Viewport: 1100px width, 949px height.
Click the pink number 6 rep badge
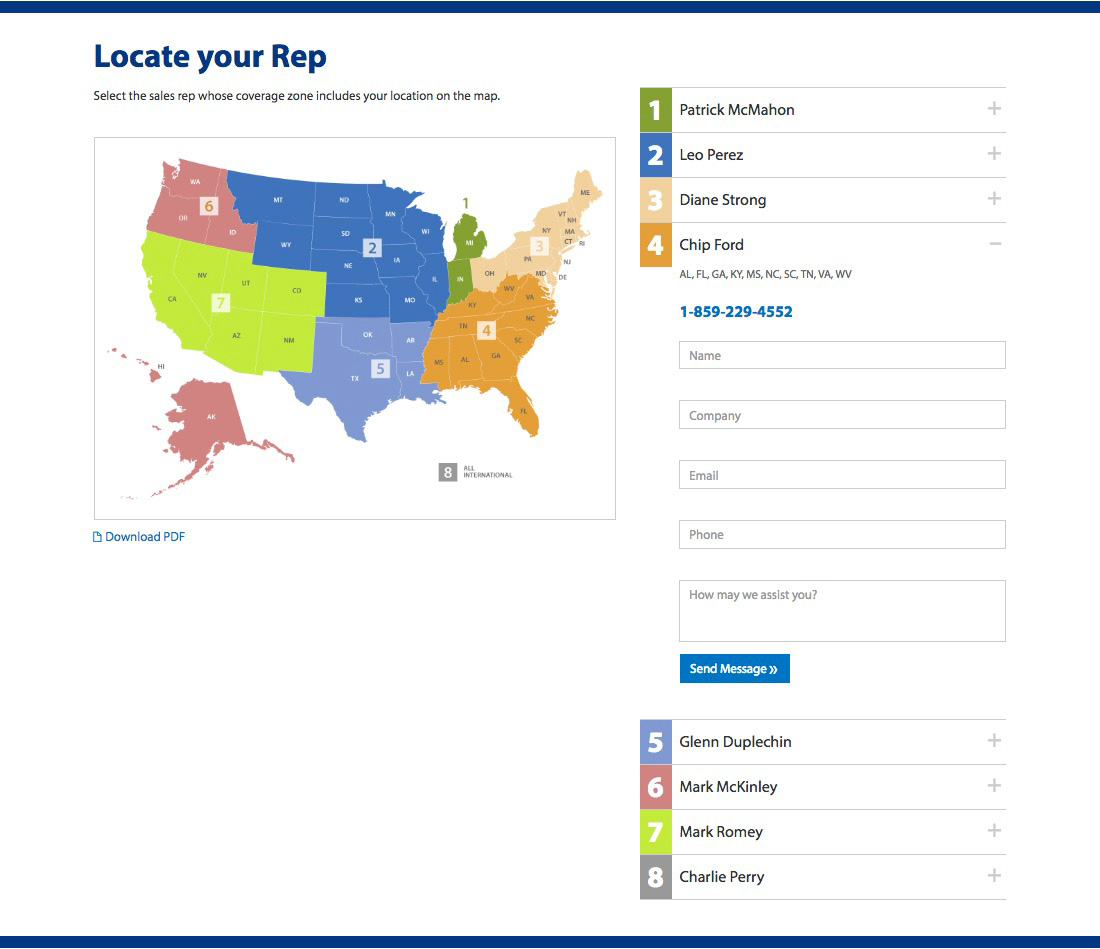[656, 787]
